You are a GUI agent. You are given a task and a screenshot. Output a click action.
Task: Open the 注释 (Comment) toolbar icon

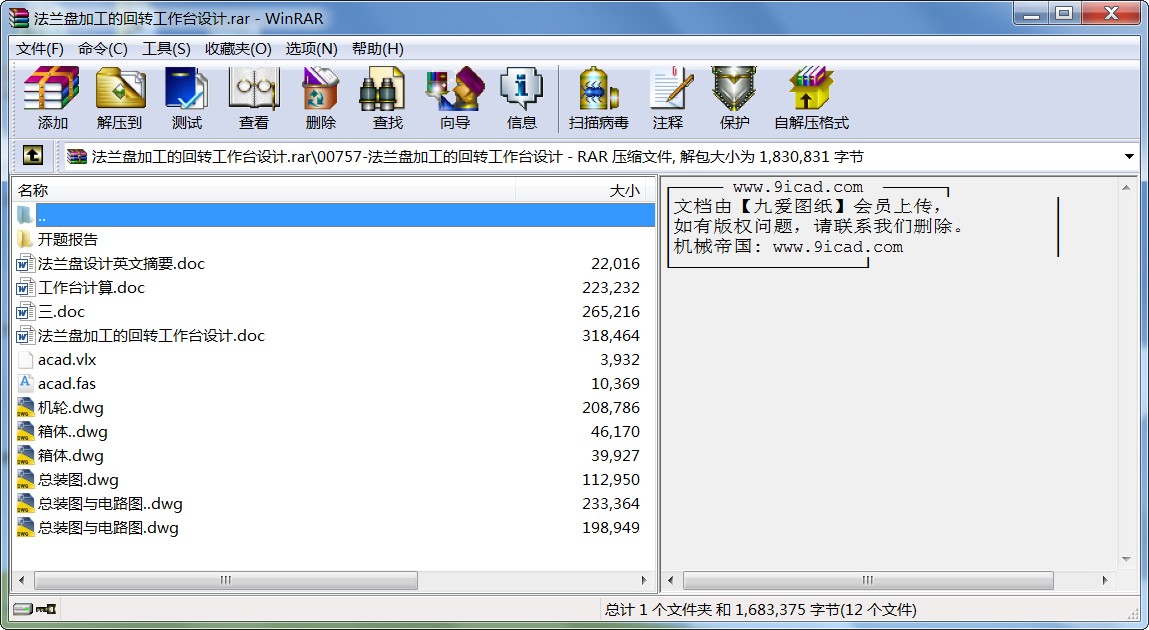pyautogui.click(x=668, y=98)
